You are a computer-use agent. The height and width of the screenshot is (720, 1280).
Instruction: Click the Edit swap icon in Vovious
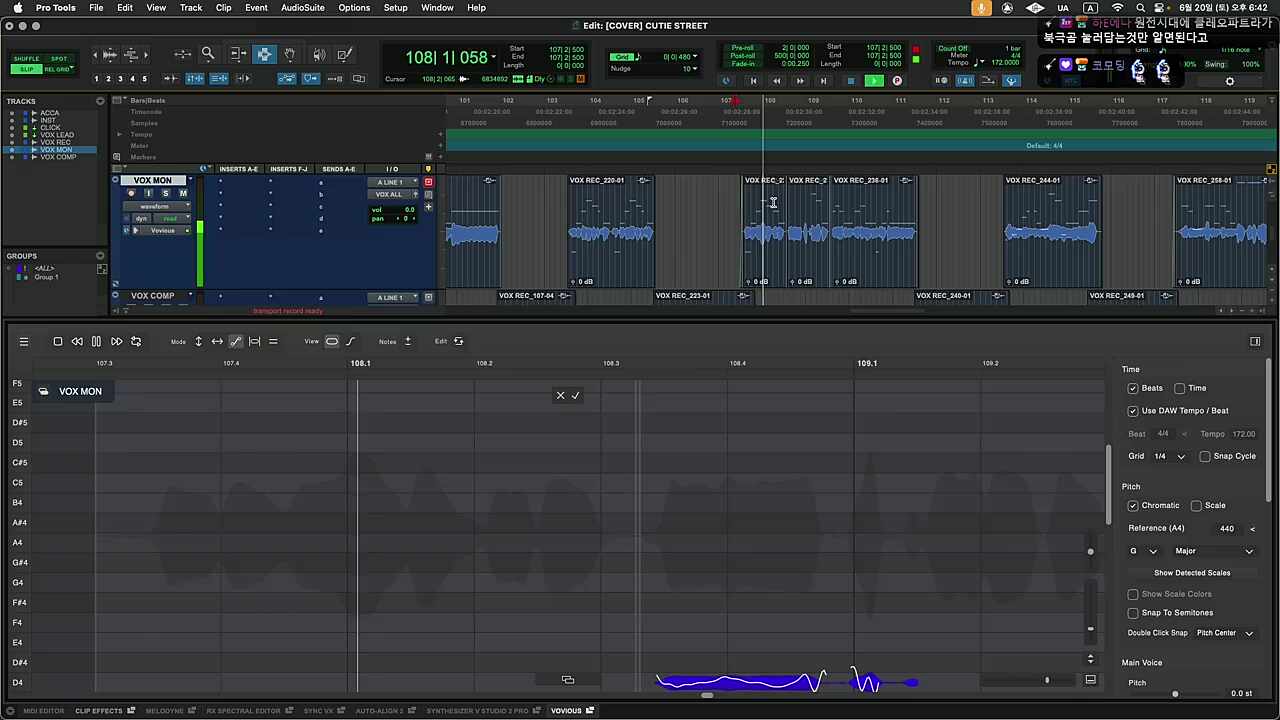[459, 342]
